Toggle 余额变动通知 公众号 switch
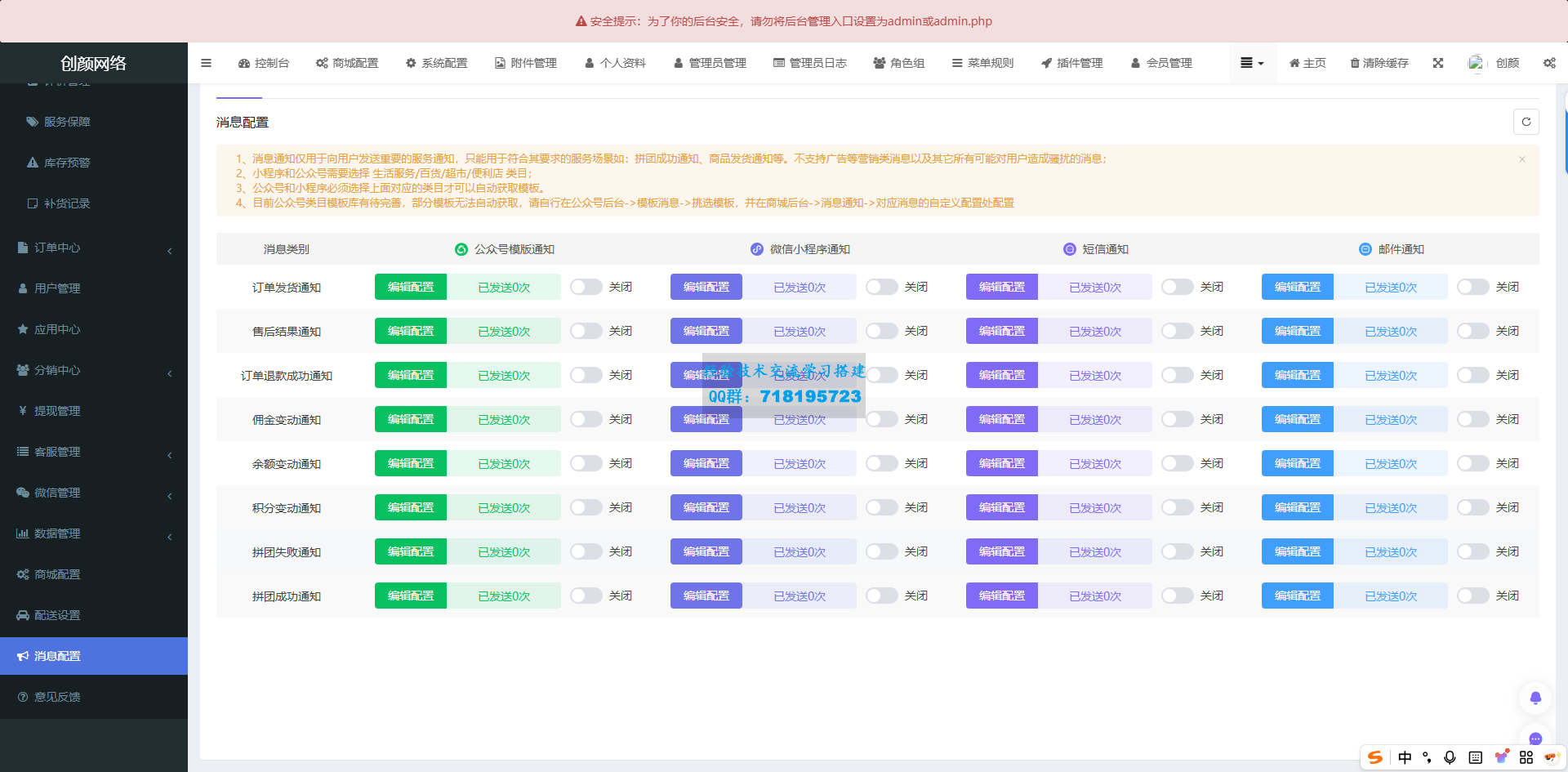 click(586, 463)
